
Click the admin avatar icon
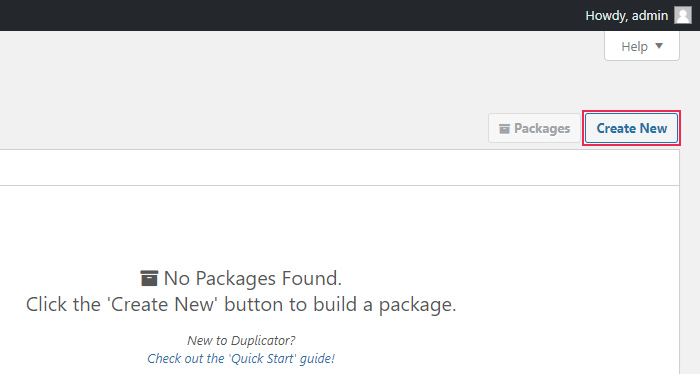[x=683, y=15]
